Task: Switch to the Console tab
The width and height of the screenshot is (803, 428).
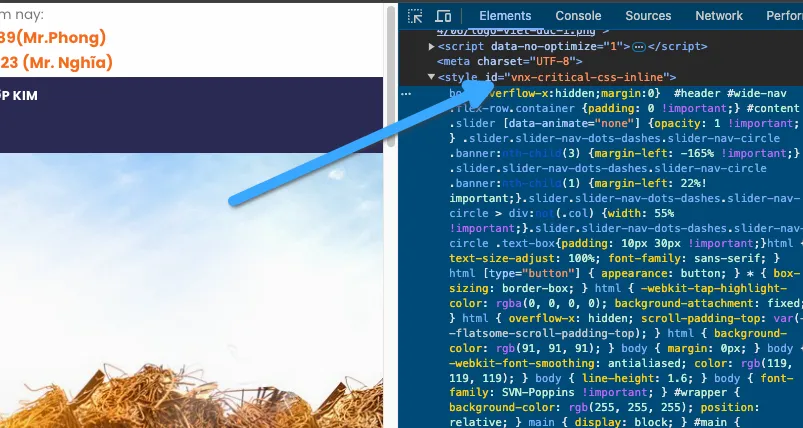Action: (x=578, y=16)
